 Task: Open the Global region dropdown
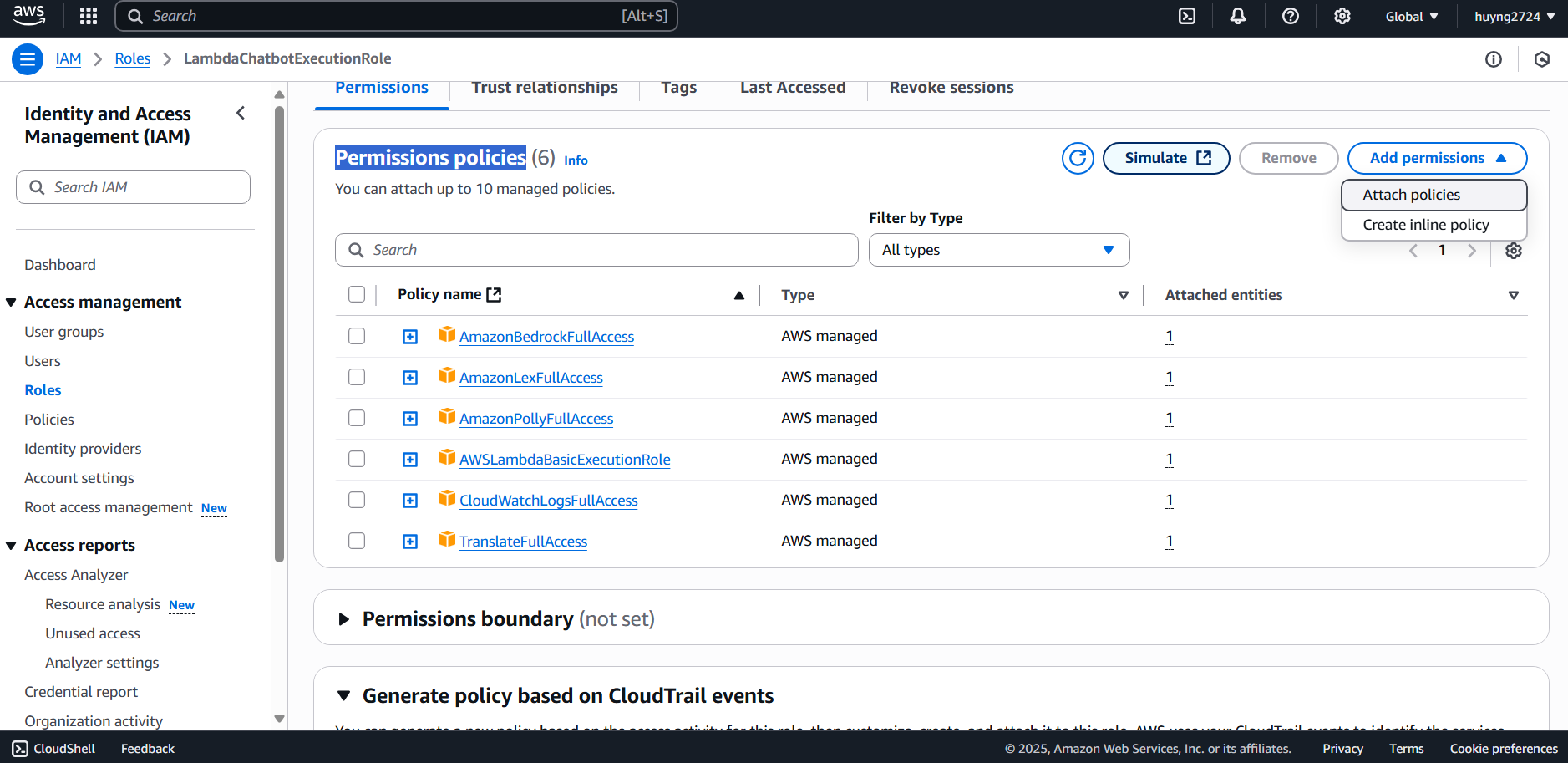1412,16
